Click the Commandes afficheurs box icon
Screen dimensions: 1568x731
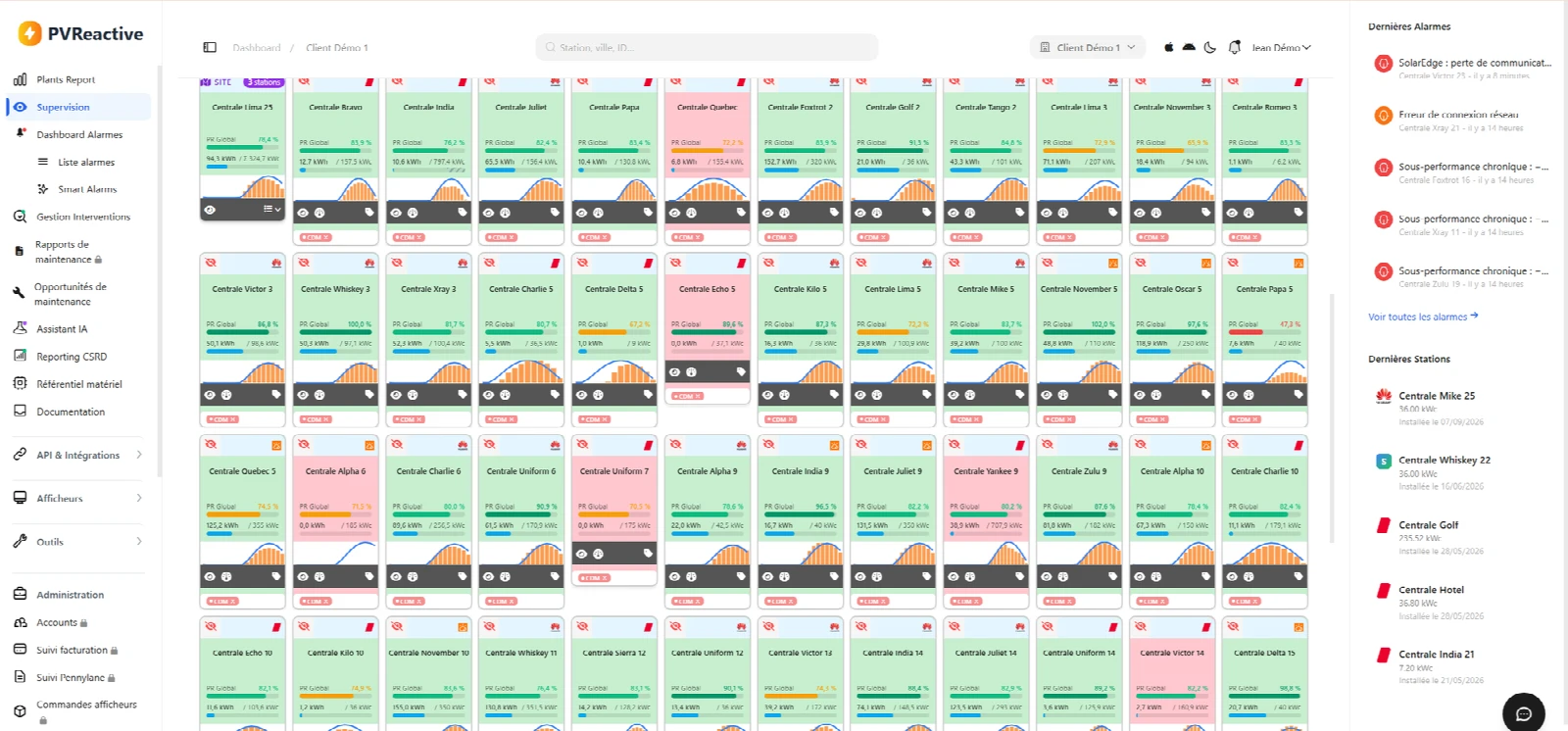pos(20,711)
